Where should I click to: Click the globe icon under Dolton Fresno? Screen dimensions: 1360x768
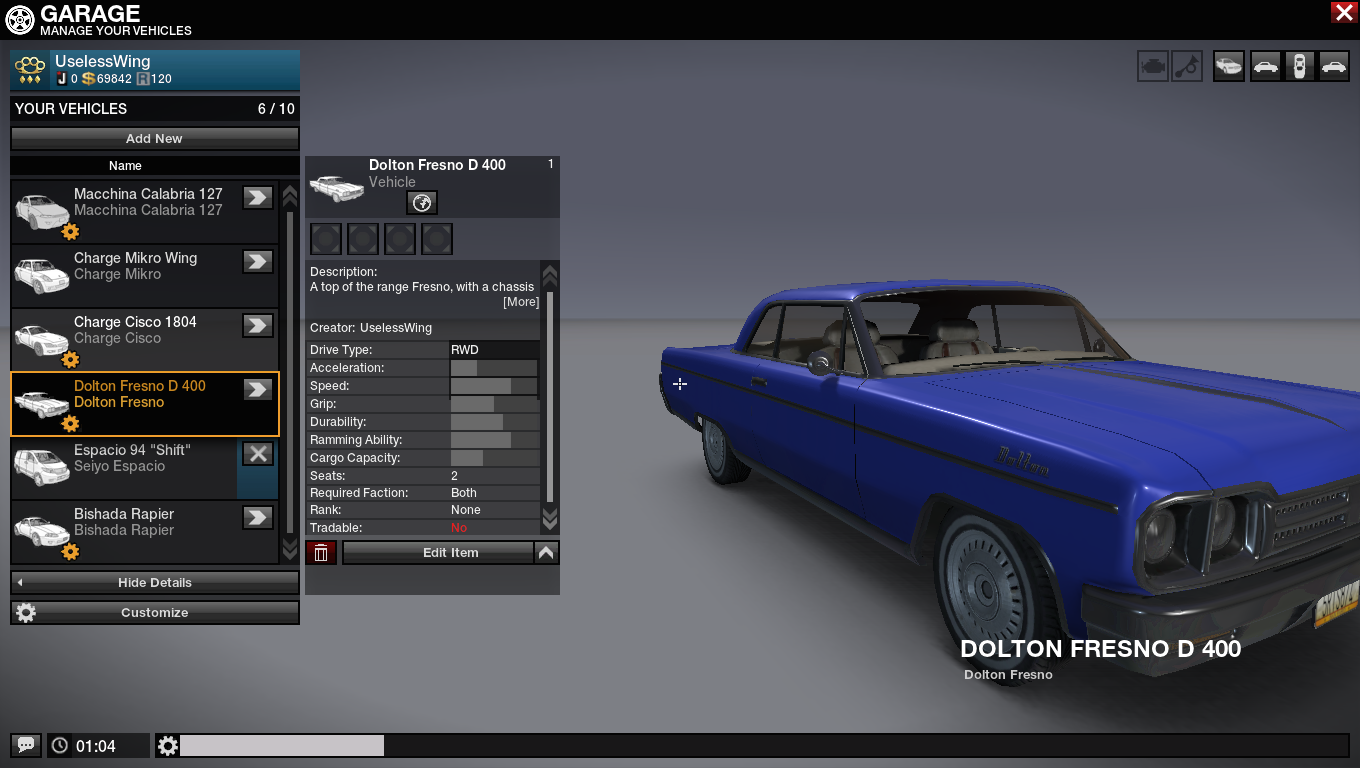pyautogui.click(x=422, y=203)
